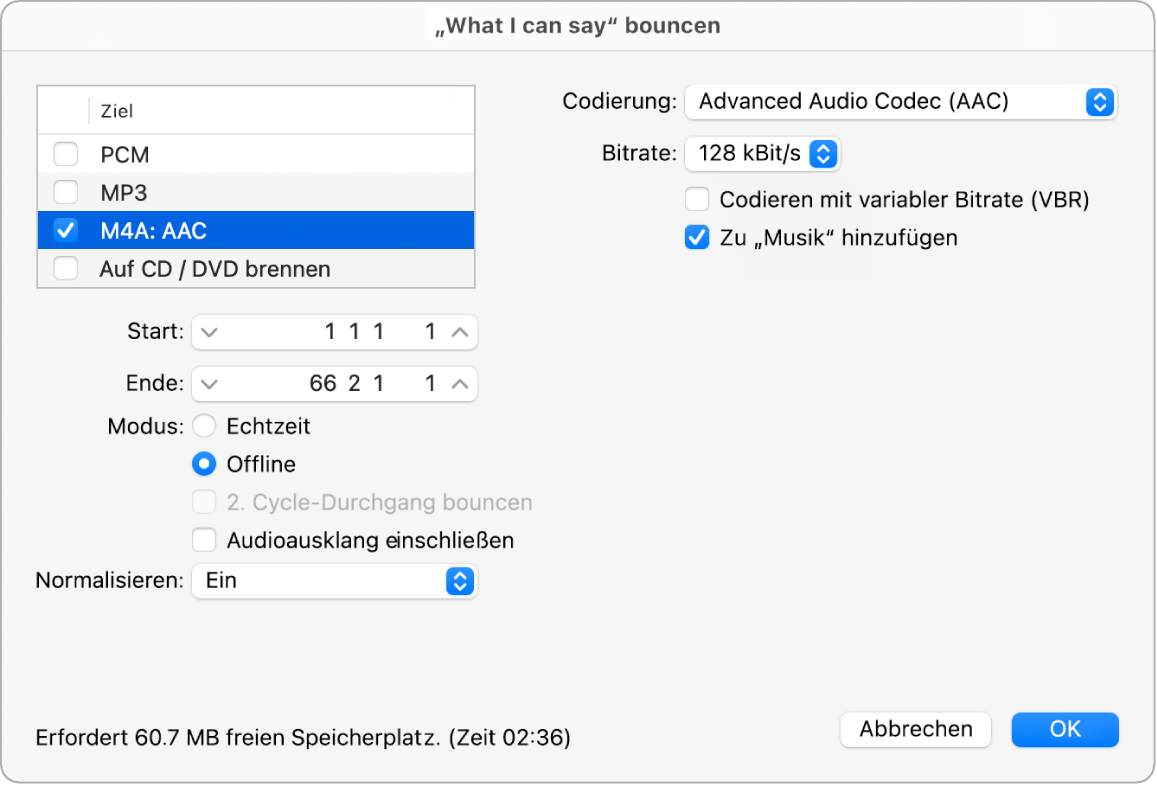Select the Echtzeit mode radio button
Image resolution: width=1157 pixels, height=785 pixels.
(x=204, y=426)
